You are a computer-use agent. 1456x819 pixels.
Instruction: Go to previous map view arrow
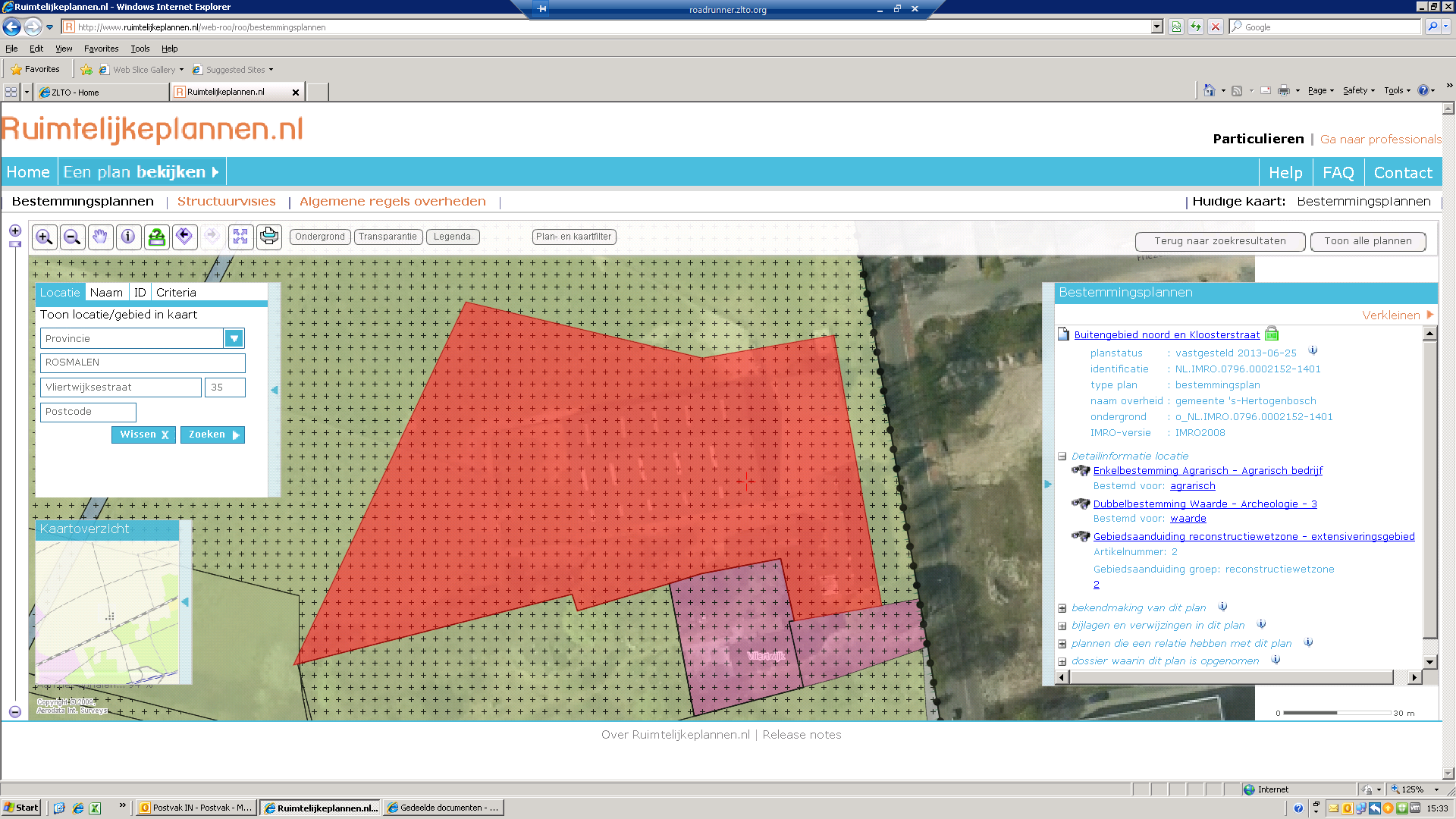[x=184, y=237]
